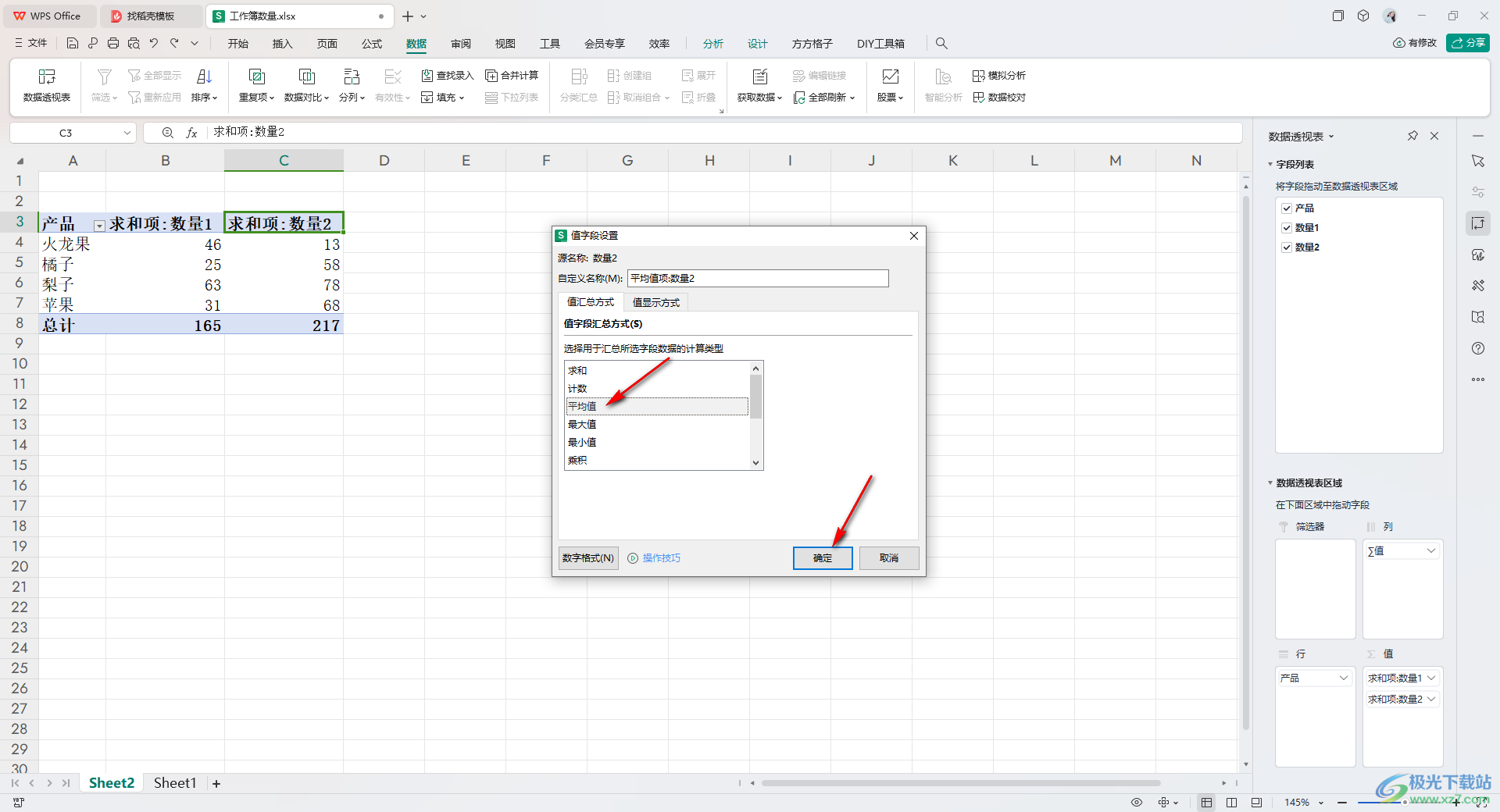The height and width of the screenshot is (812, 1500).
Task: Open 求和项:数量1 value field dropdown
Action: 1431,678
